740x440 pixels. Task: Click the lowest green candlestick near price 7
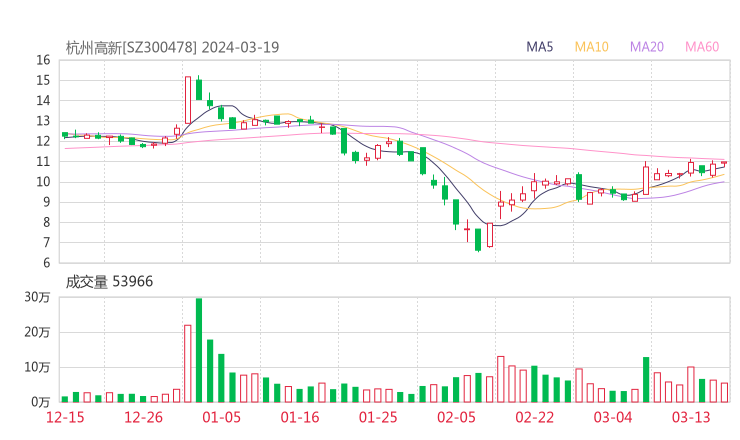coord(478,240)
